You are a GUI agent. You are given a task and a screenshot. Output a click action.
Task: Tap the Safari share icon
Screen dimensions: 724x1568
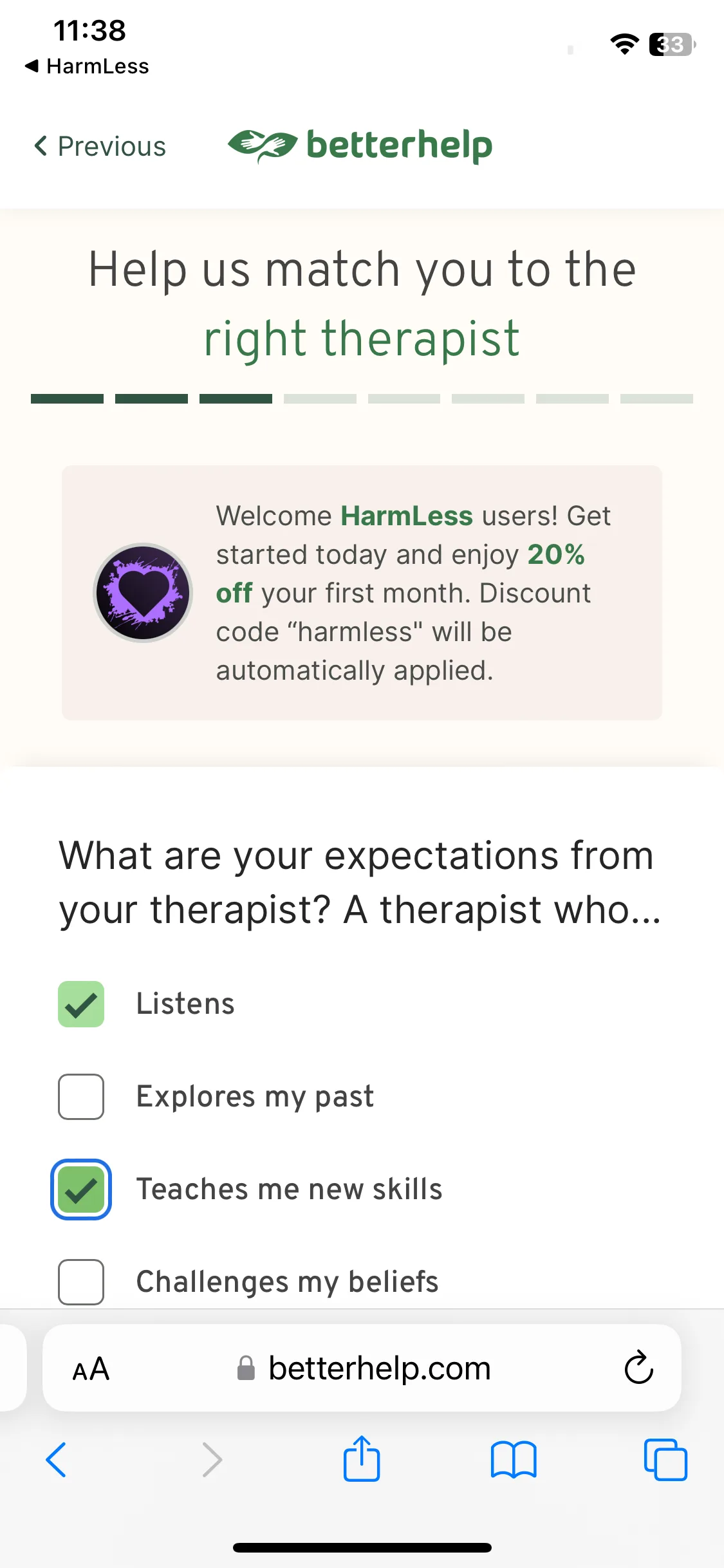[x=362, y=1459]
